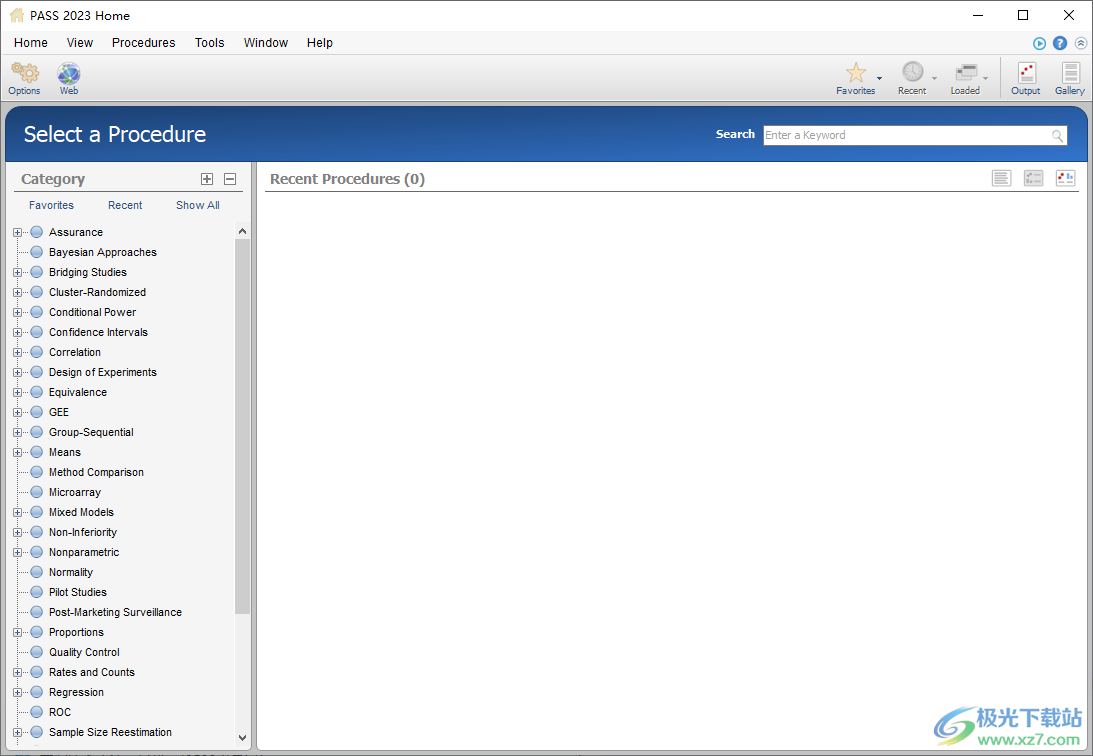Switch to thumbnail chart view icon
1093x756 pixels.
(1065, 178)
